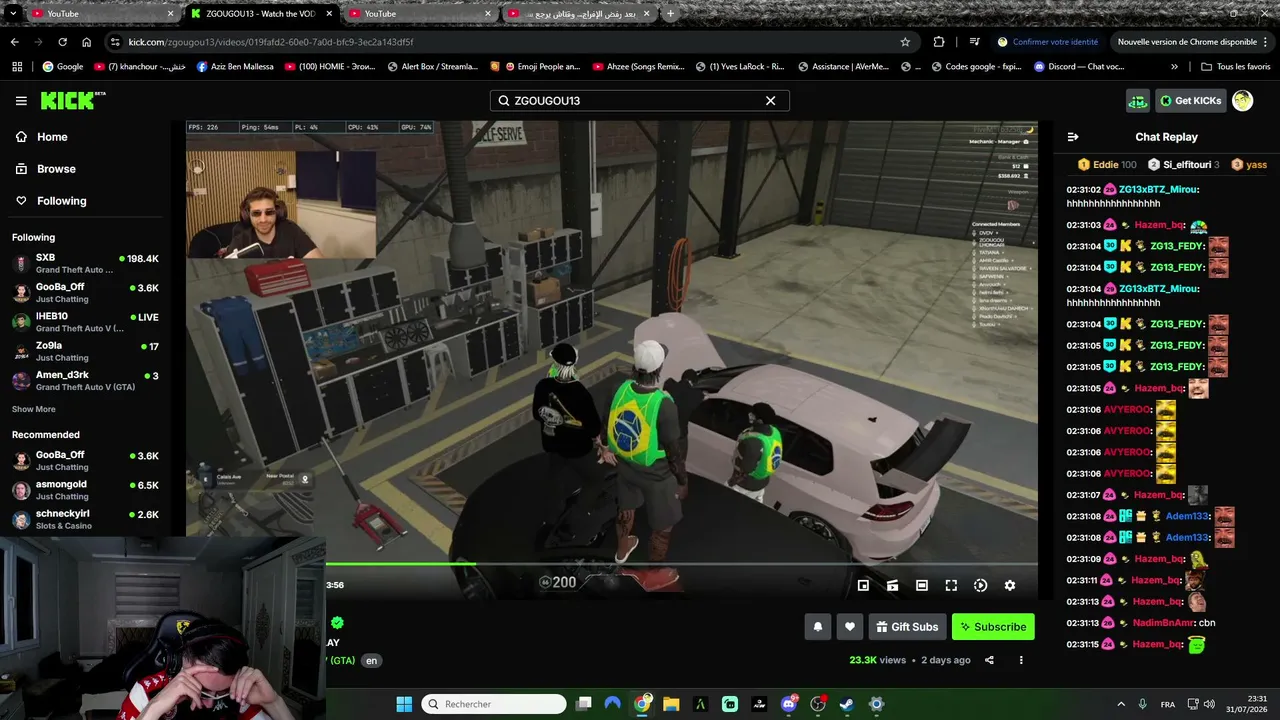
Task: Clear the ZGOUGOU13 search with the X
Action: (x=771, y=101)
